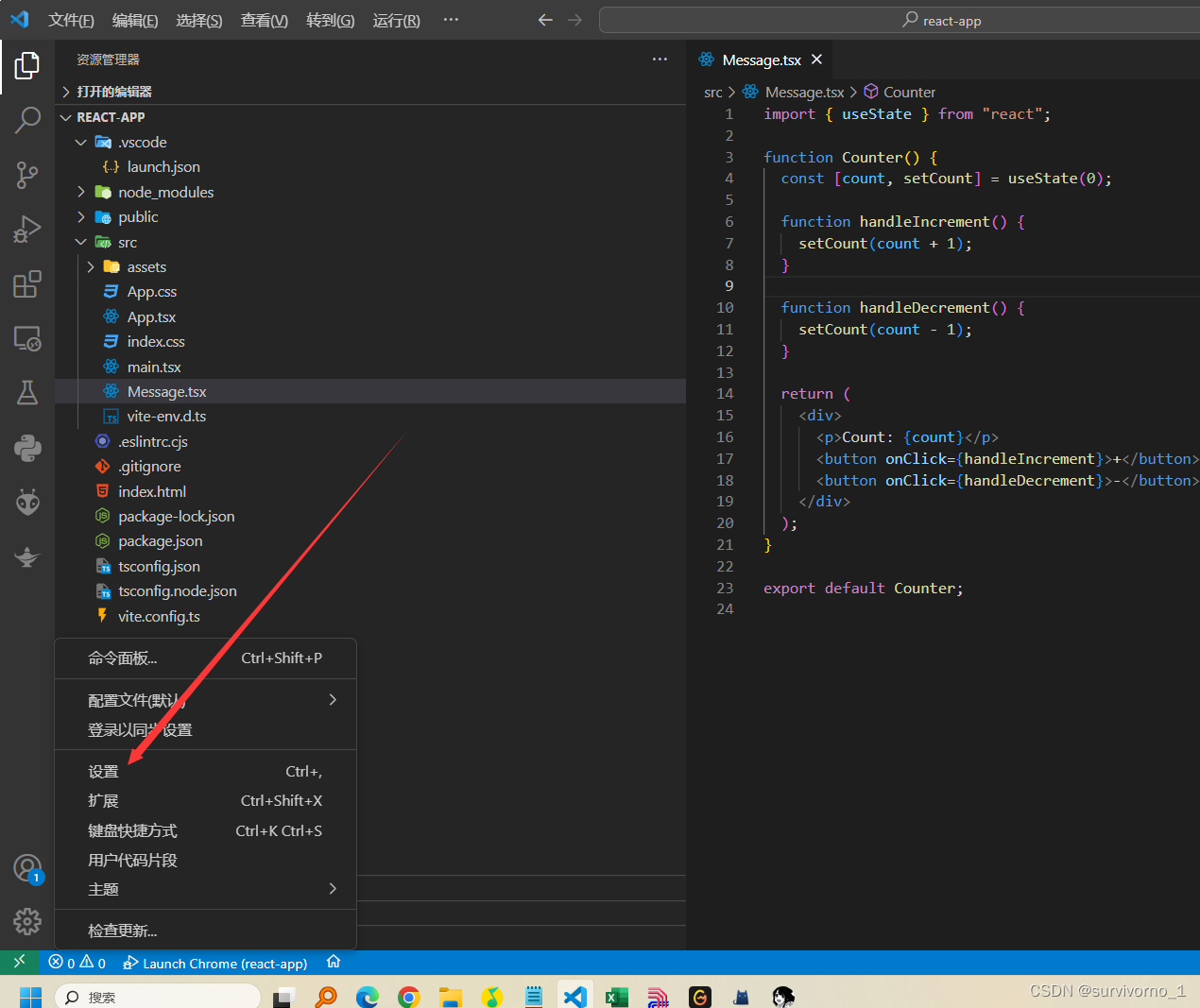Image resolution: width=1200 pixels, height=1008 pixels.
Task: Open the Selection menu
Action: click(x=199, y=20)
